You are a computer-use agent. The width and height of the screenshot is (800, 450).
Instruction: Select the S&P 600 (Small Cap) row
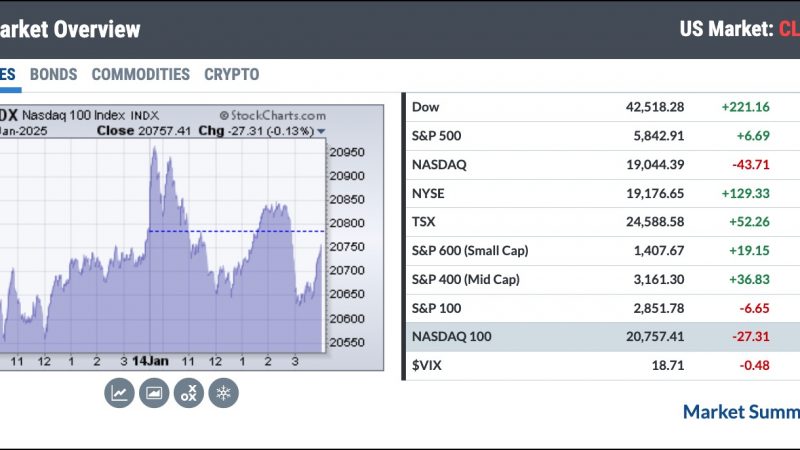click(x=603, y=251)
